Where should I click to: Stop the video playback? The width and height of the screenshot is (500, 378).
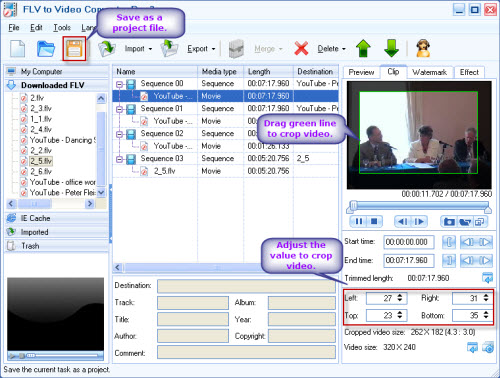(x=374, y=221)
